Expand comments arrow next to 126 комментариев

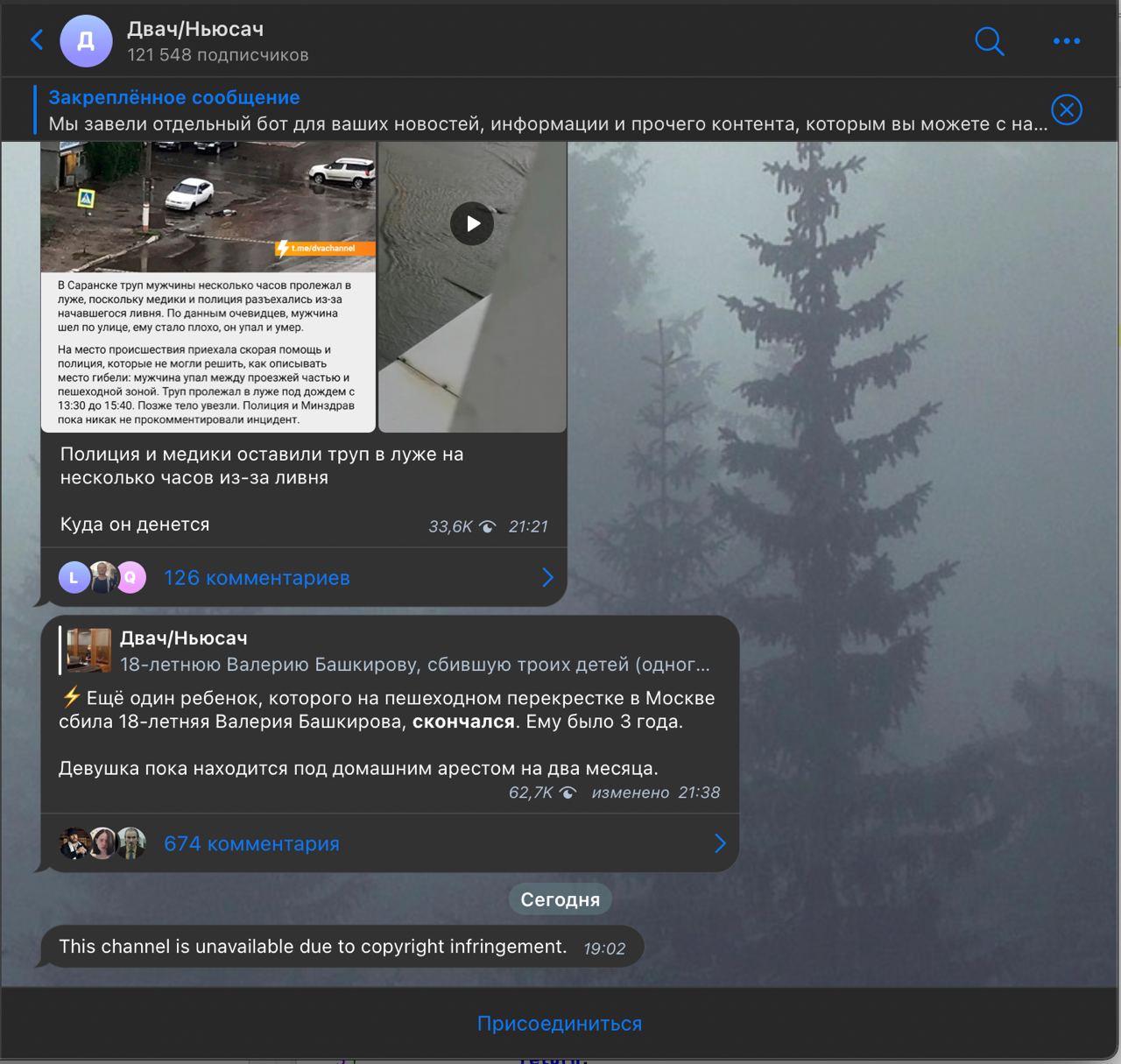tap(547, 577)
